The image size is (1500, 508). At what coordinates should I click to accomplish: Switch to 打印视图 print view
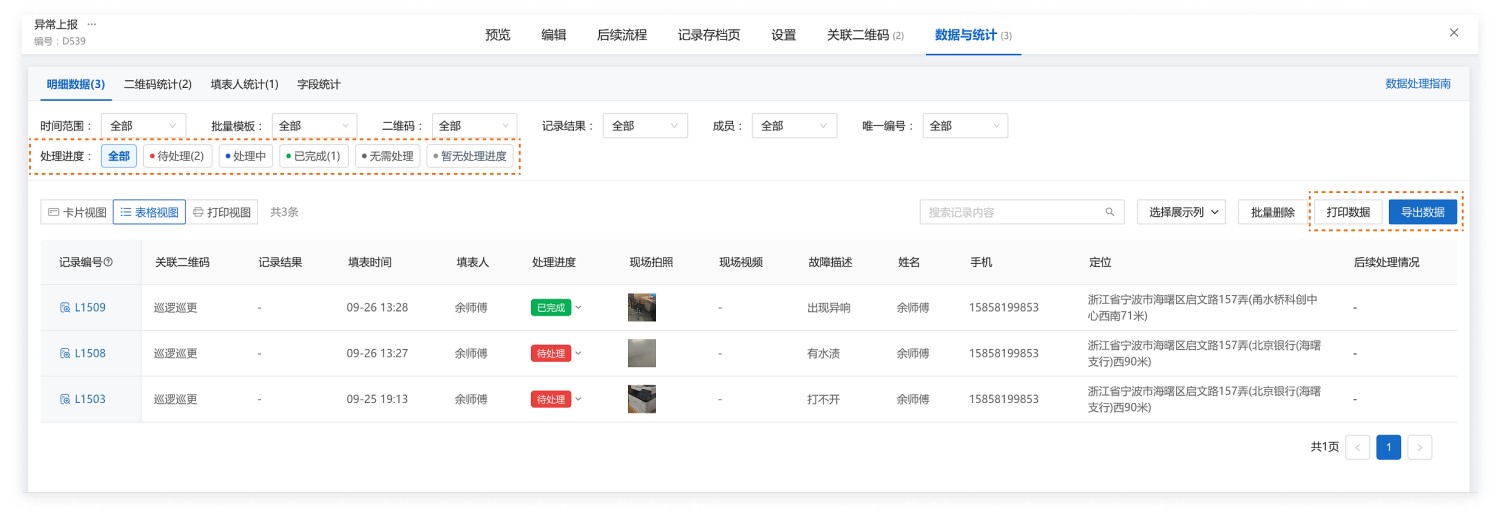pos(224,212)
